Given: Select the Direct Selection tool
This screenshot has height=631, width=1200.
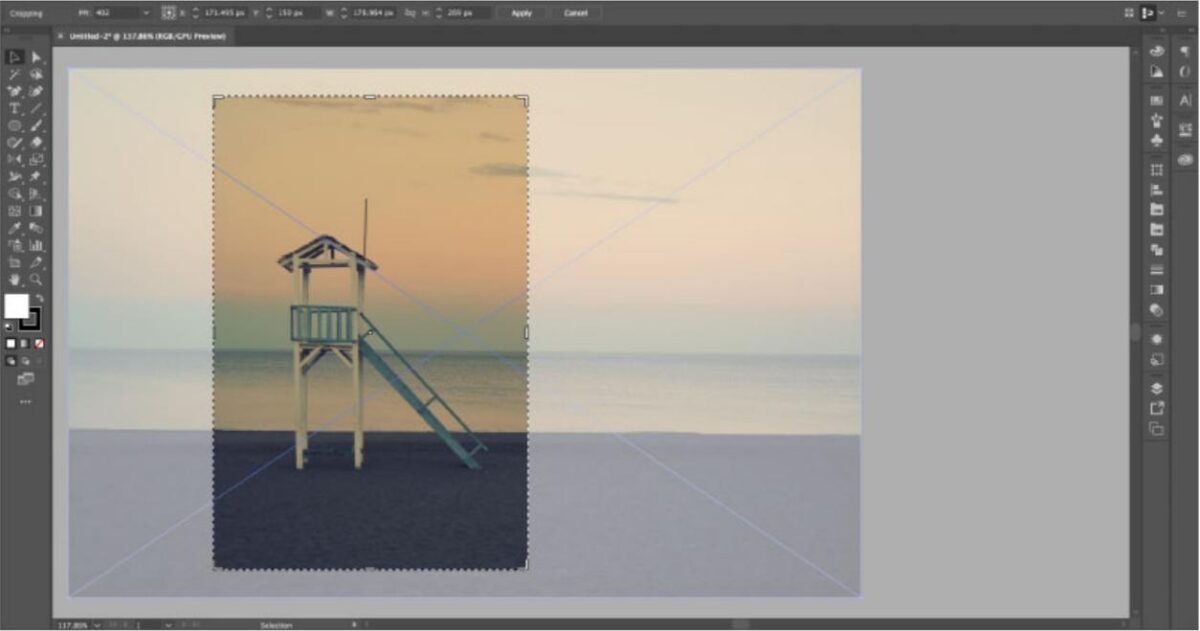Looking at the screenshot, I should (x=36, y=57).
